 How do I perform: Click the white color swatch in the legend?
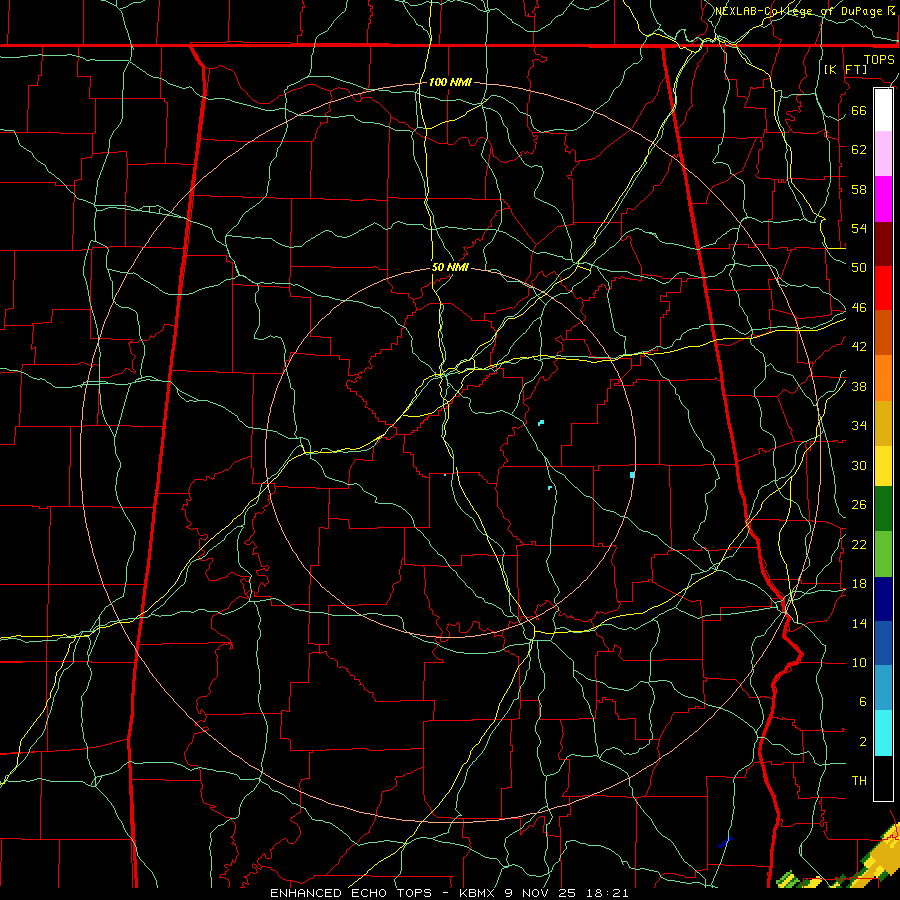coord(883,110)
